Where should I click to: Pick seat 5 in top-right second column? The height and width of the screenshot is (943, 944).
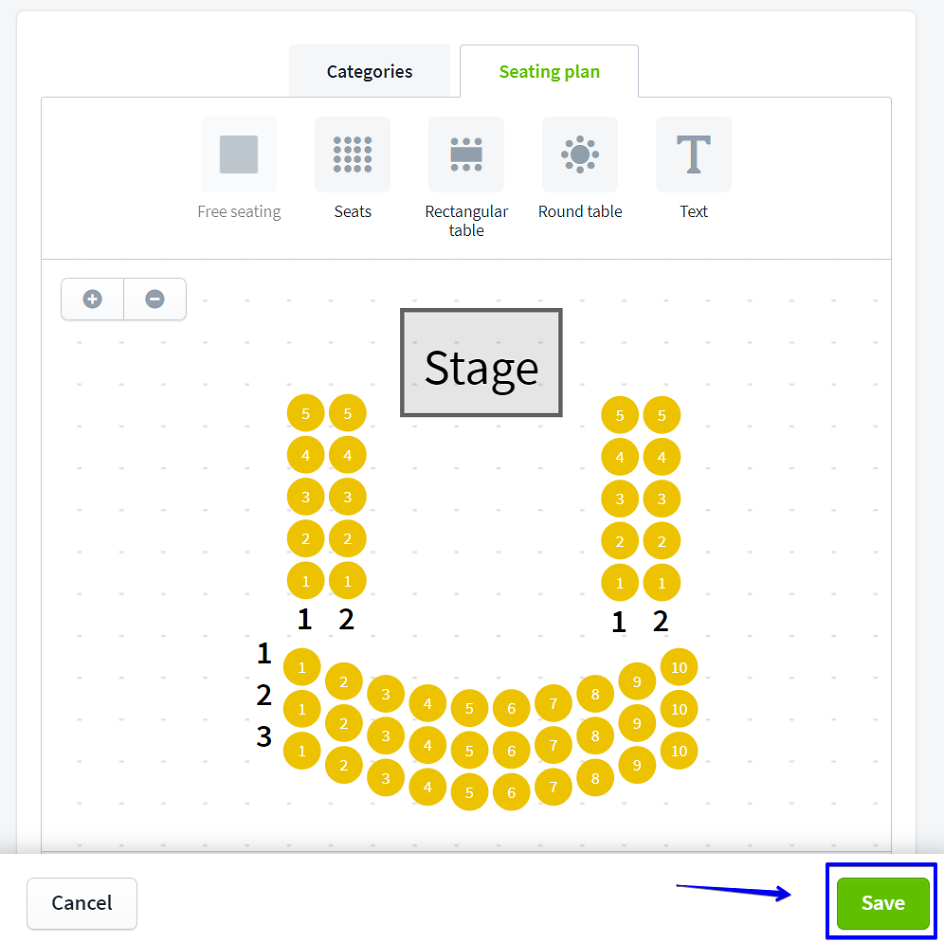661,416
